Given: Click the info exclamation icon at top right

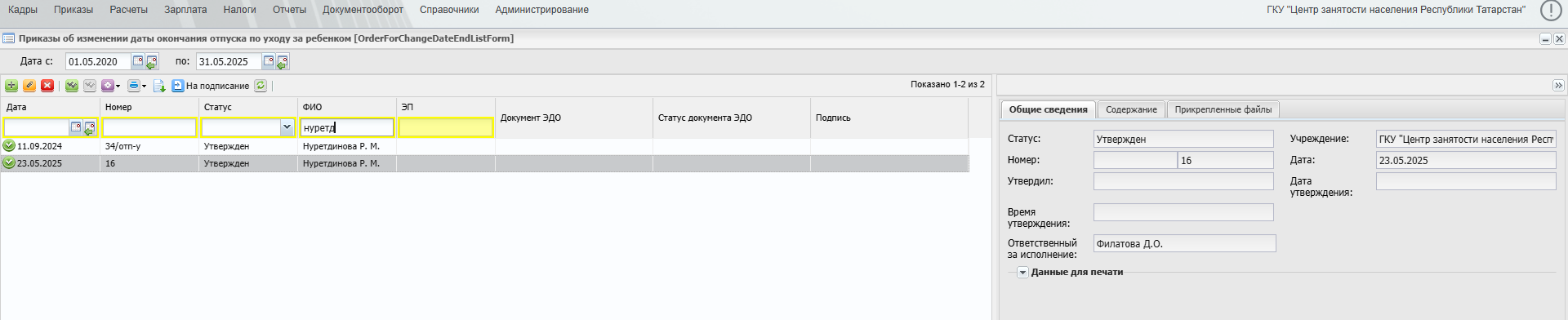Looking at the screenshot, I should pos(1551,10).
